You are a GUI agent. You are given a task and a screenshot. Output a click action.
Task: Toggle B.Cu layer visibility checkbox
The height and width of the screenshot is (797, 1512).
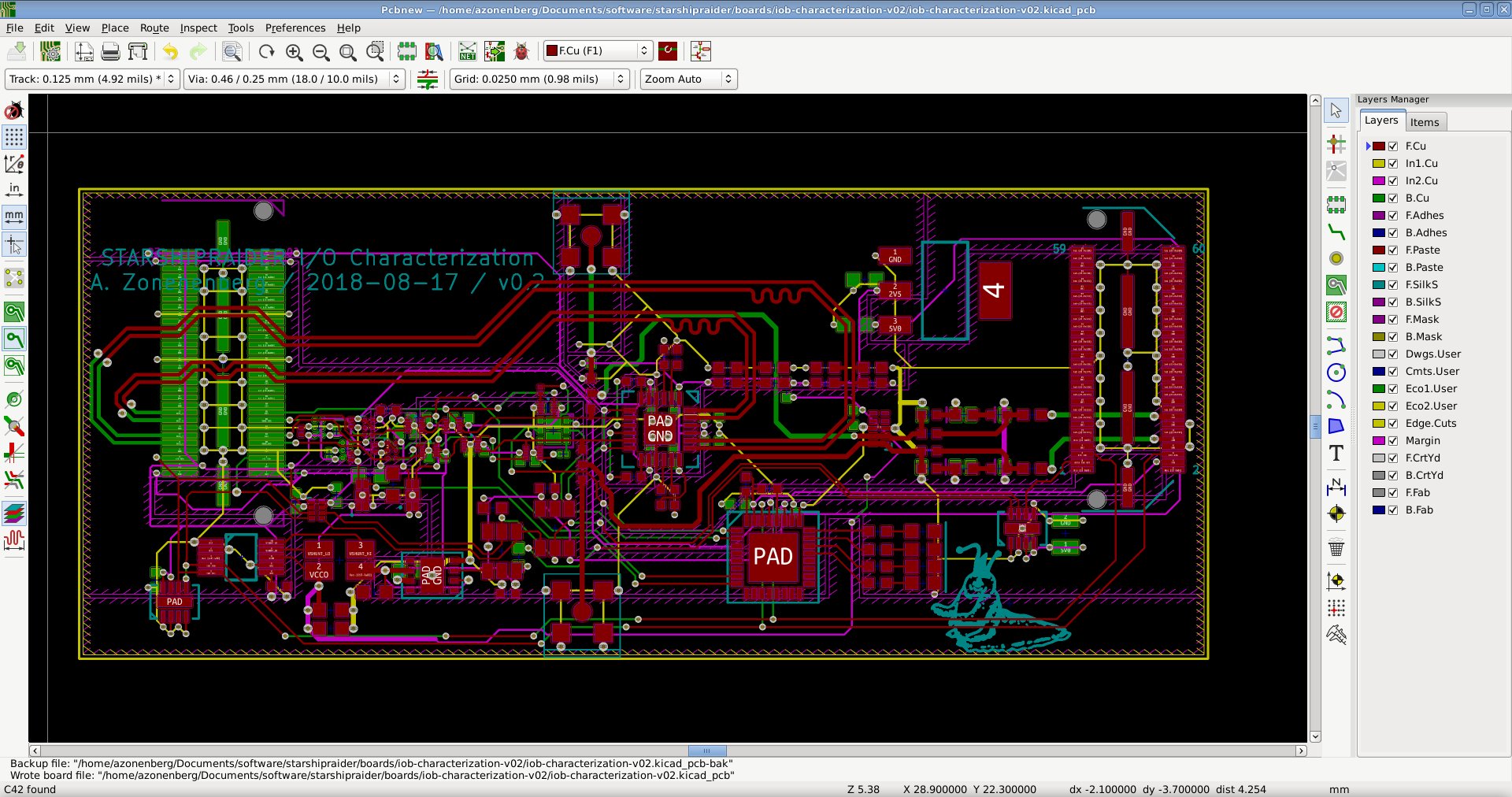(x=1393, y=198)
